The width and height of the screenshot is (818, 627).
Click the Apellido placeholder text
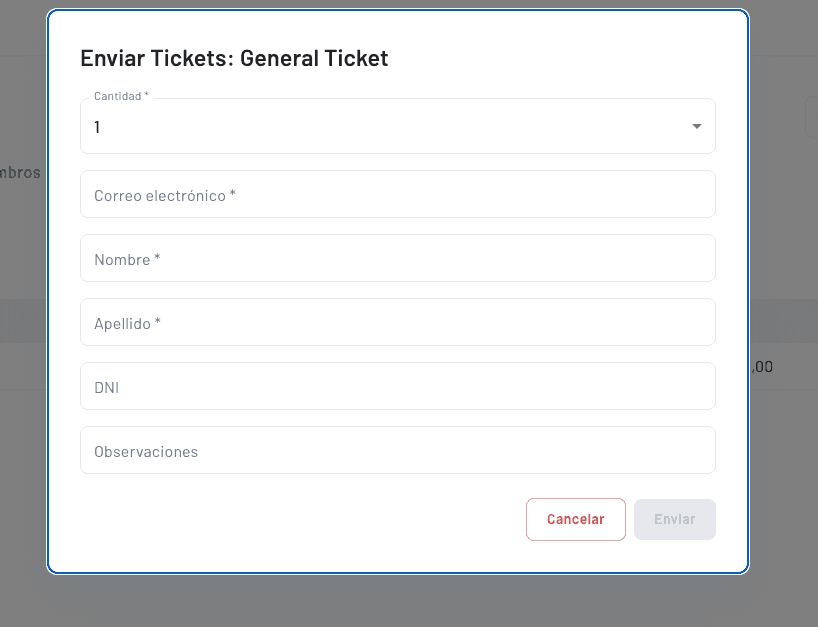124,323
